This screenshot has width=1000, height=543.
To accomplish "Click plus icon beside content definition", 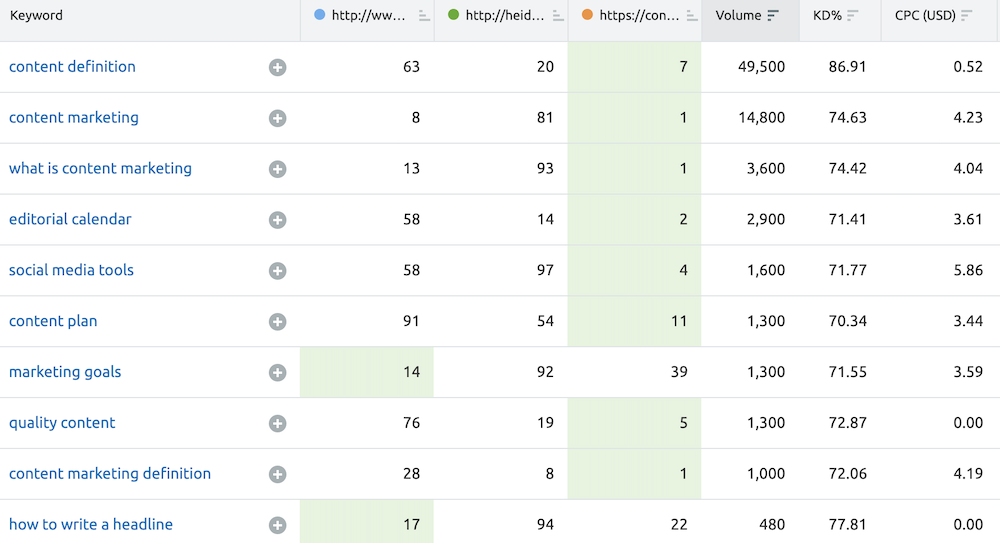I will click(277, 67).
